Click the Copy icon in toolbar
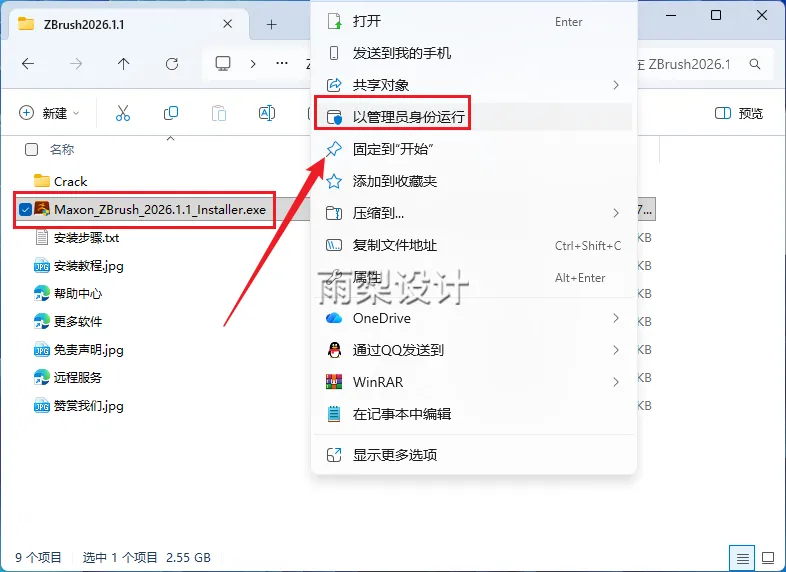This screenshot has height=572, width=786. tap(171, 113)
